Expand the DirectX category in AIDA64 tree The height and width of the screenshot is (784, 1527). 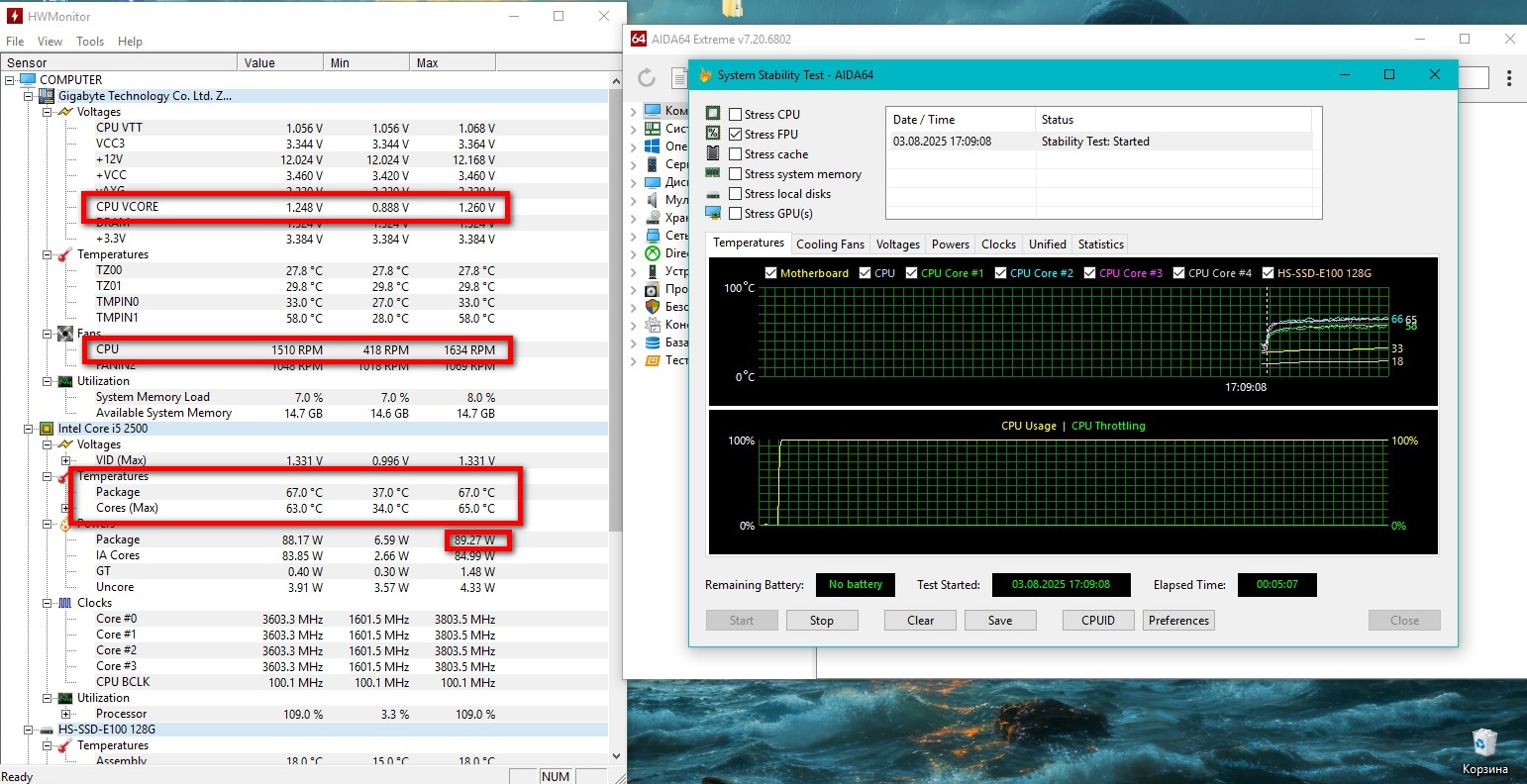634,253
